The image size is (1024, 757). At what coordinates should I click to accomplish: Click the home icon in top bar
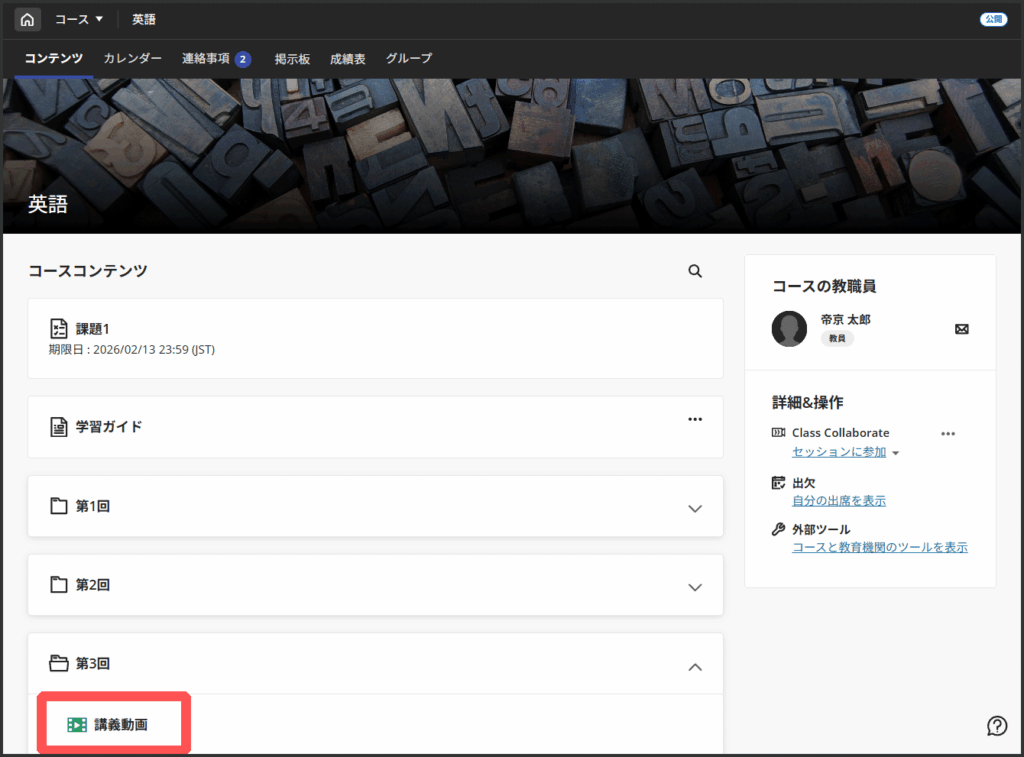(x=27, y=19)
